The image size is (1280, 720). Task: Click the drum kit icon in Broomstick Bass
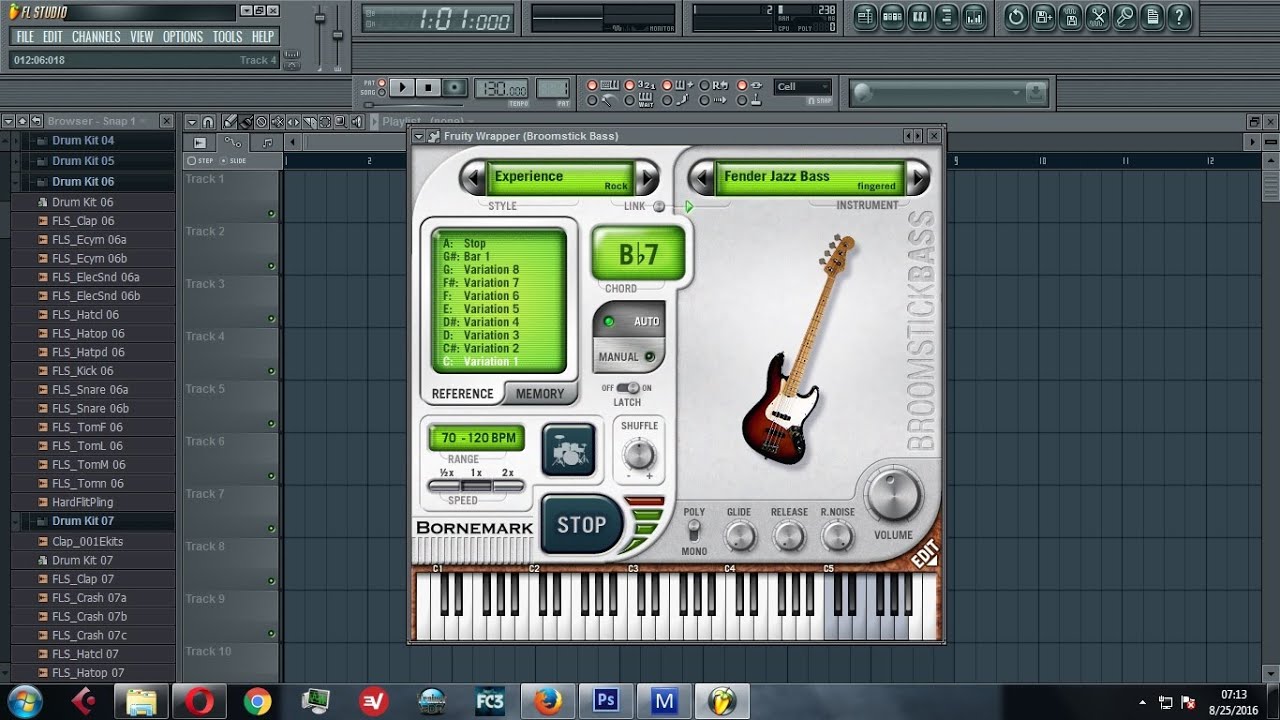pyautogui.click(x=569, y=450)
